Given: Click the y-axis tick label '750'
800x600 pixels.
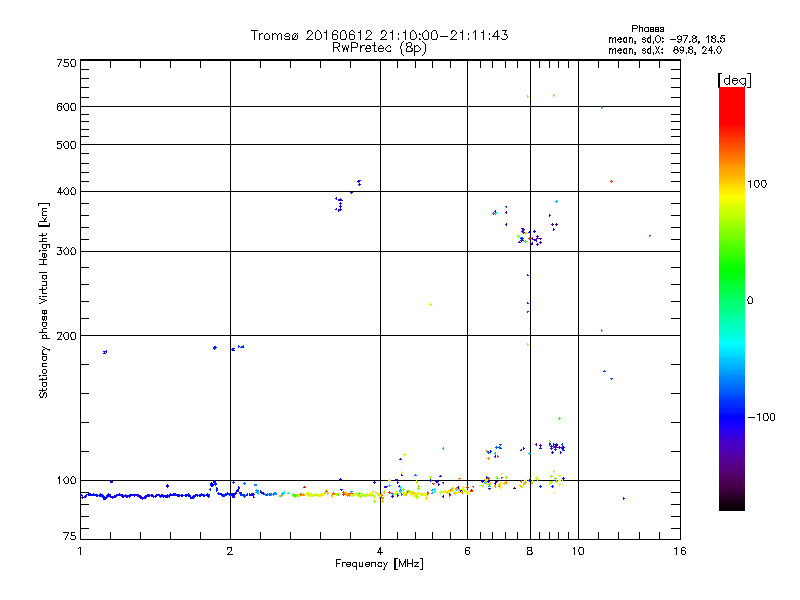Looking at the screenshot, I should click(66, 63).
